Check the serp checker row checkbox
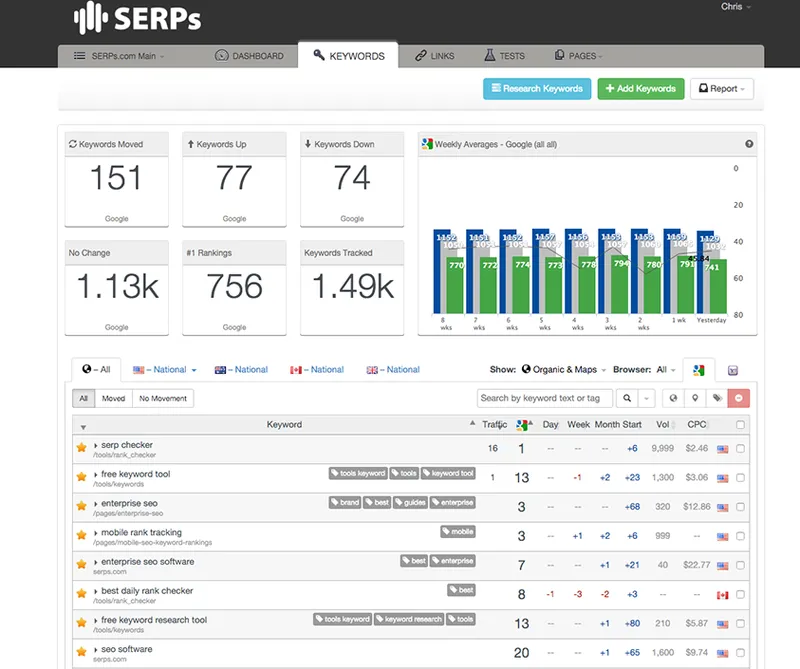Screen dimensions: 800x669 point(740,449)
